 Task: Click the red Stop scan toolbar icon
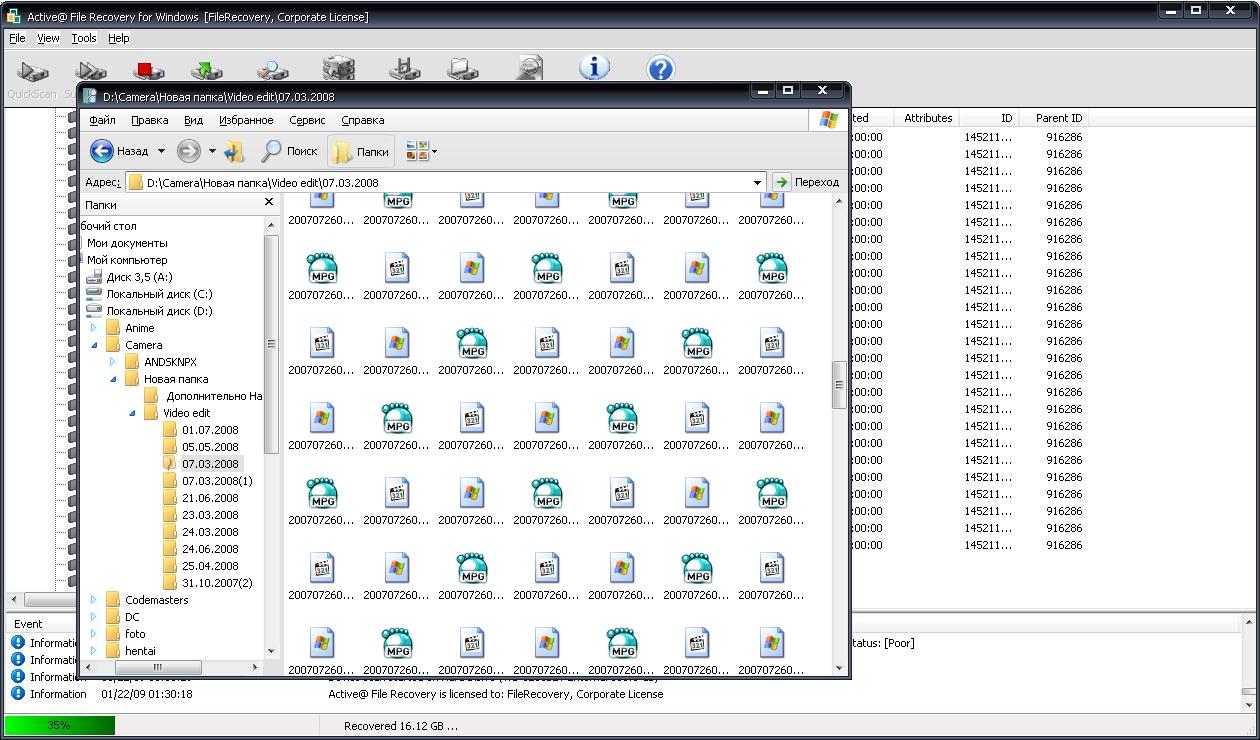150,70
